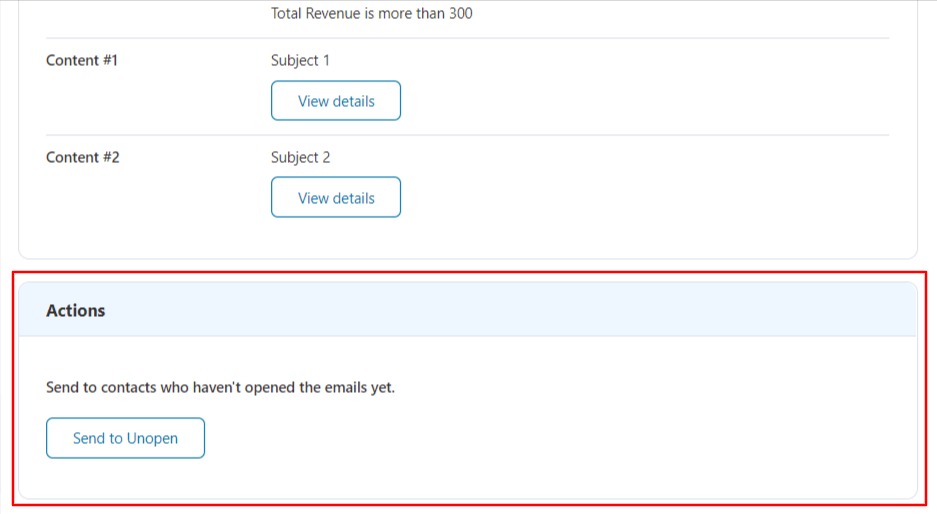Click 'details' word in first View button
Image resolution: width=937 pixels, height=514 pixels.
353,101
